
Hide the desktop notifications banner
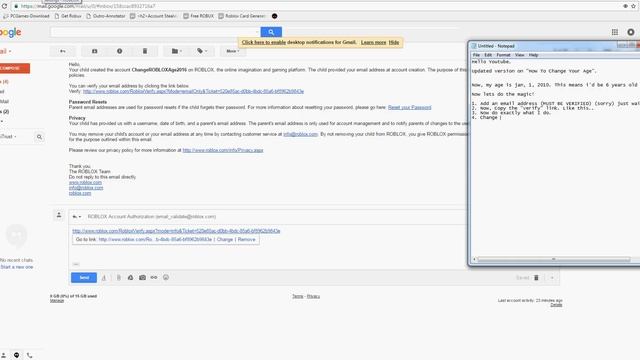click(x=394, y=42)
